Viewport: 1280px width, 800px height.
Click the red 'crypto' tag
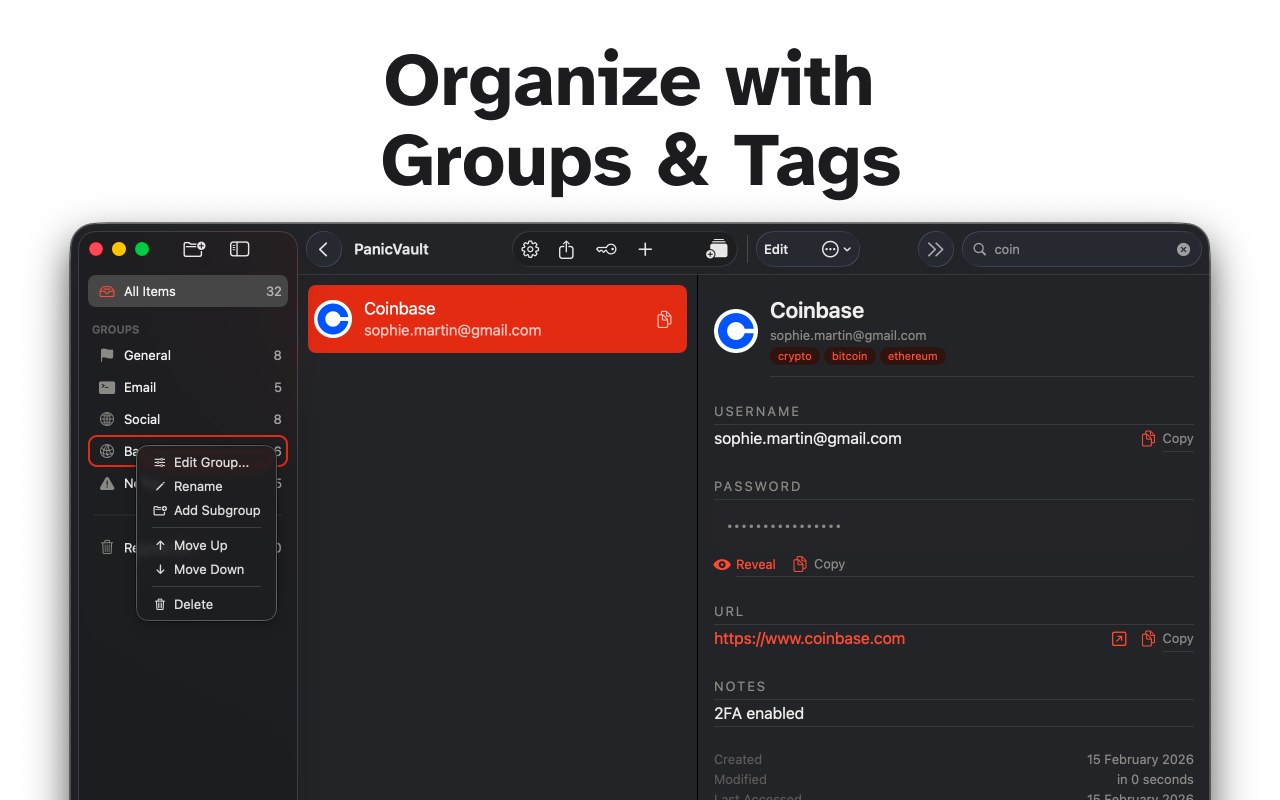795,356
